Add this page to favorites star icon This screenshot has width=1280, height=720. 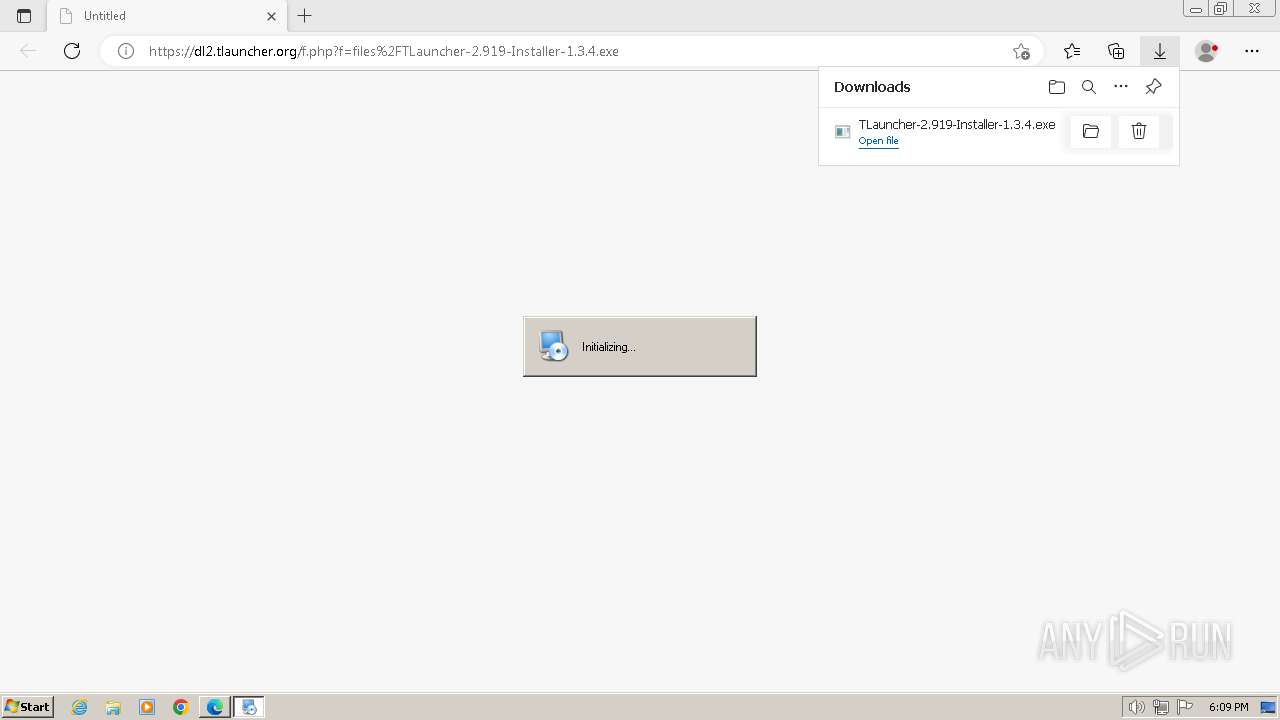click(x=1021, y=51)
